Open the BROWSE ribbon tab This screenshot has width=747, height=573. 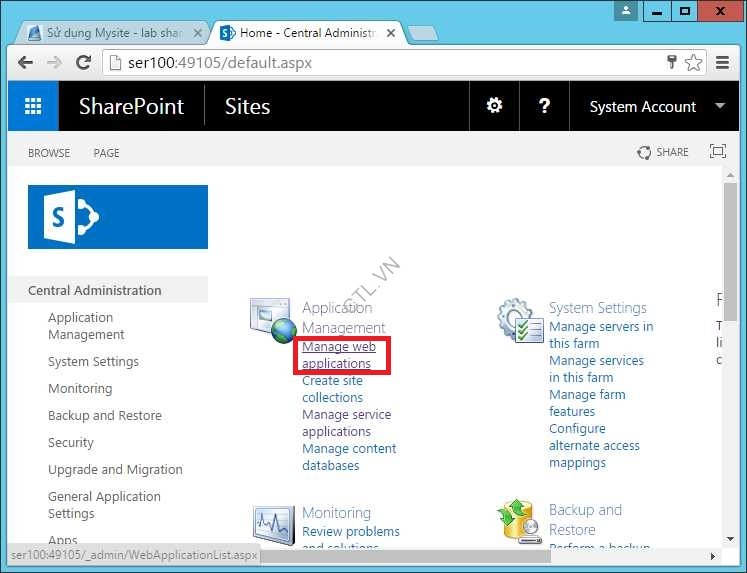click(49, 153)
